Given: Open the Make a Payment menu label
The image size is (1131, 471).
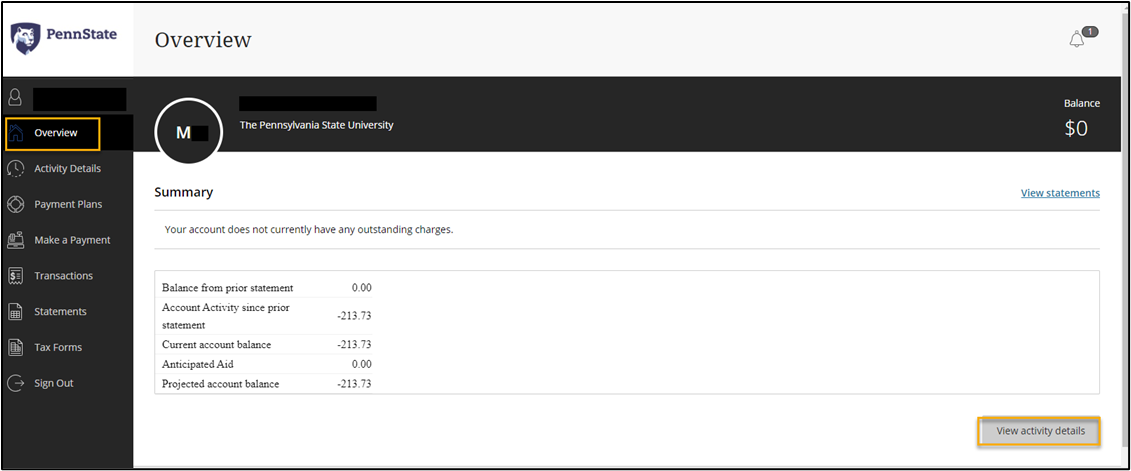Looking at the screenshot, I should [72, 240].
